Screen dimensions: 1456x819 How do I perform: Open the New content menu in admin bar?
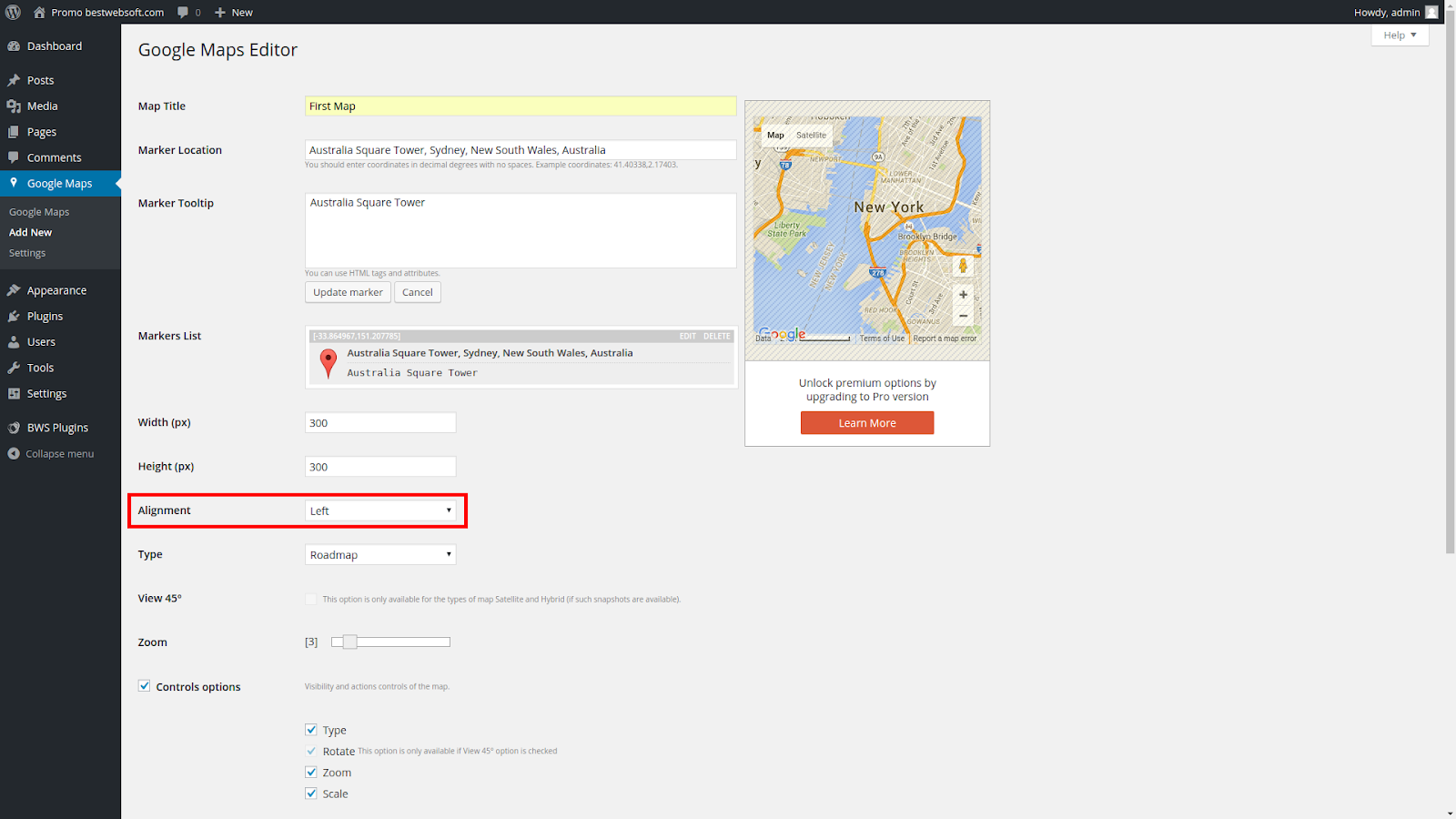(x=234, y=12)
